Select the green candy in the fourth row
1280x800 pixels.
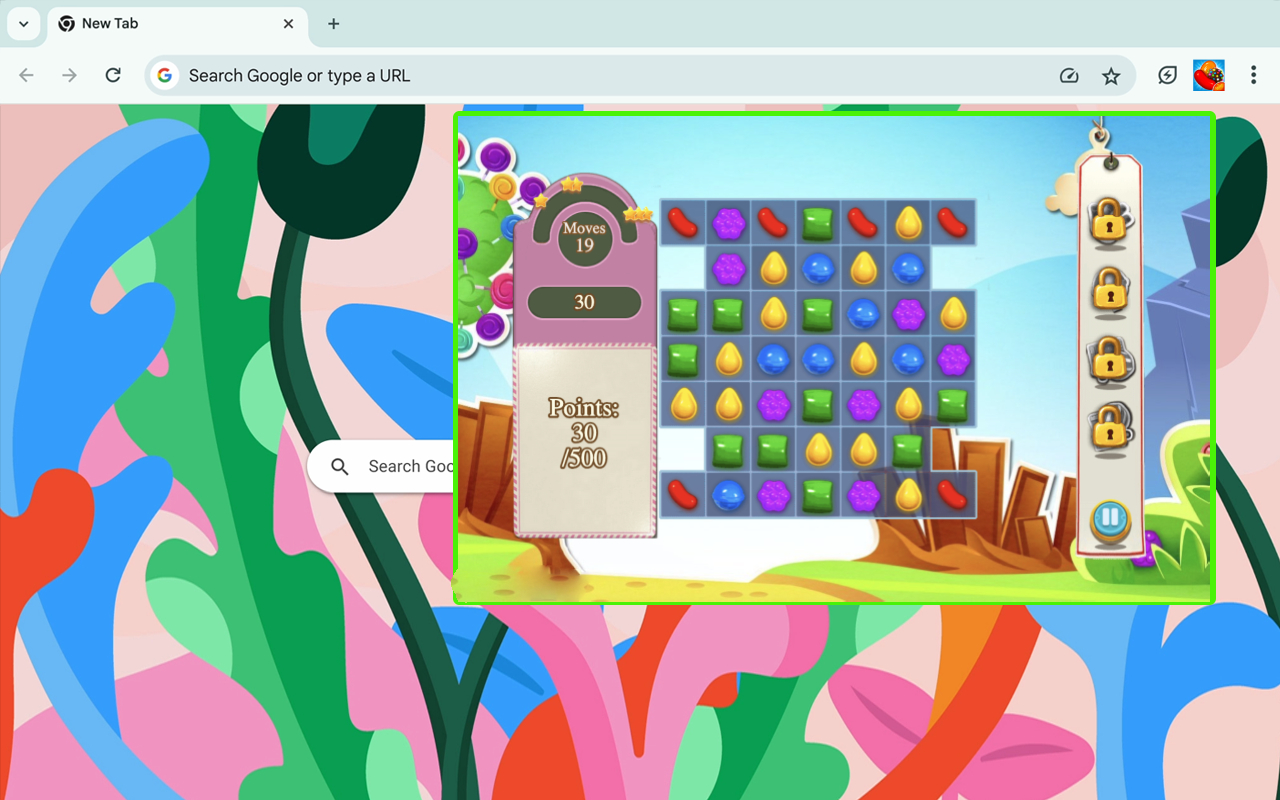coord(683,359)
